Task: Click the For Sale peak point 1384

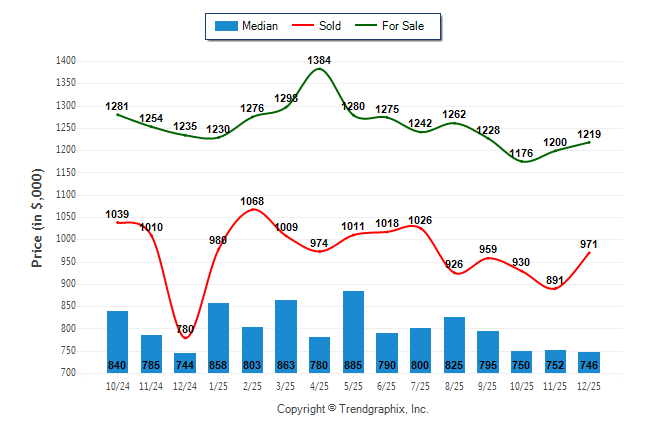Action: 320,68
